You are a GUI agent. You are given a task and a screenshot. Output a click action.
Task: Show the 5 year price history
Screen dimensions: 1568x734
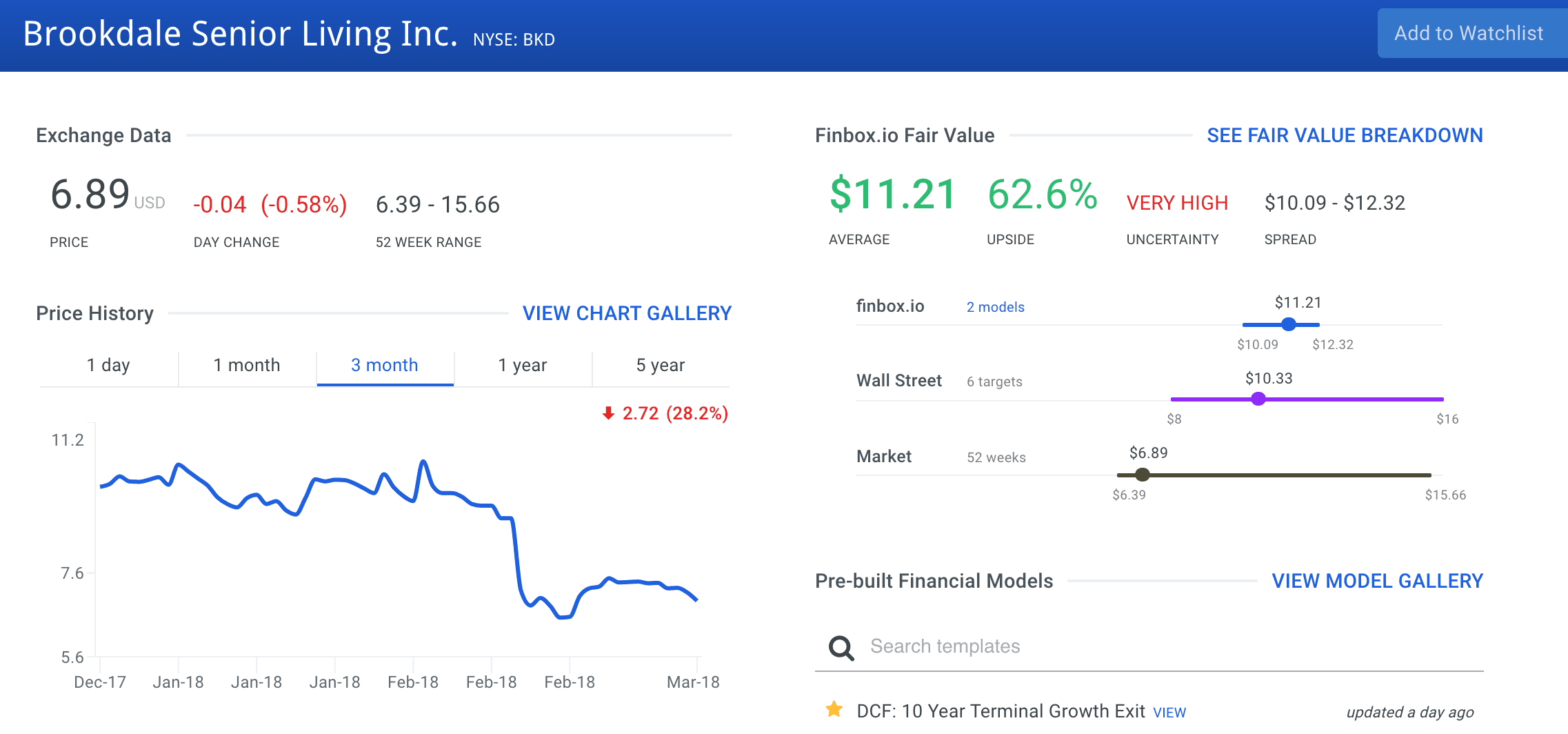pos(661,365)
